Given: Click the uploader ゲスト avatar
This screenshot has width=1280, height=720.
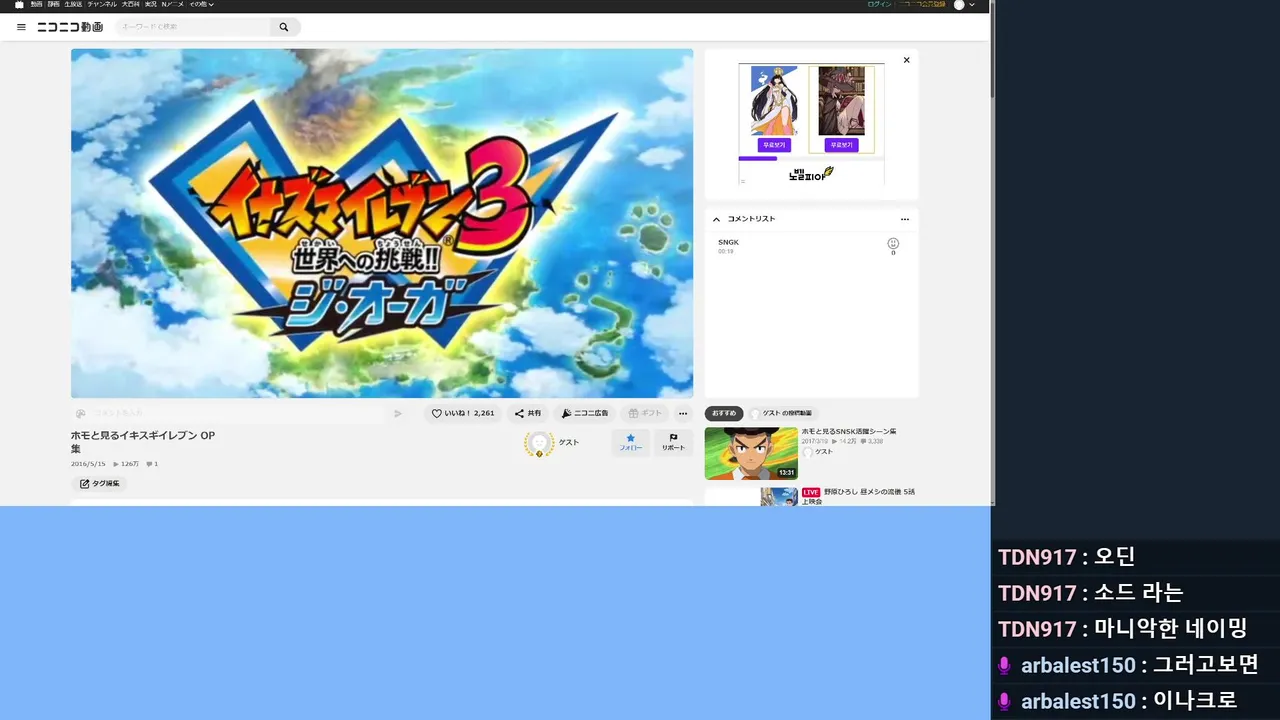Looking at the screenshot, I should (x=539, y=444).
